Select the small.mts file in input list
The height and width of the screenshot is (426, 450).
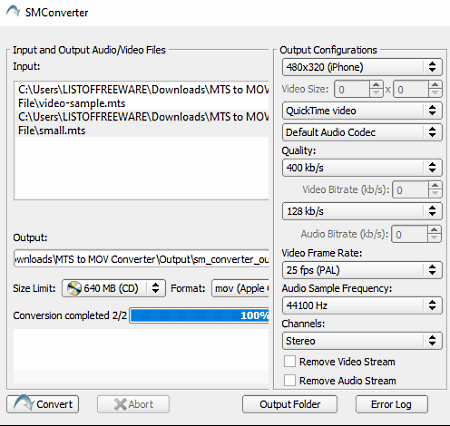[142, 124]
